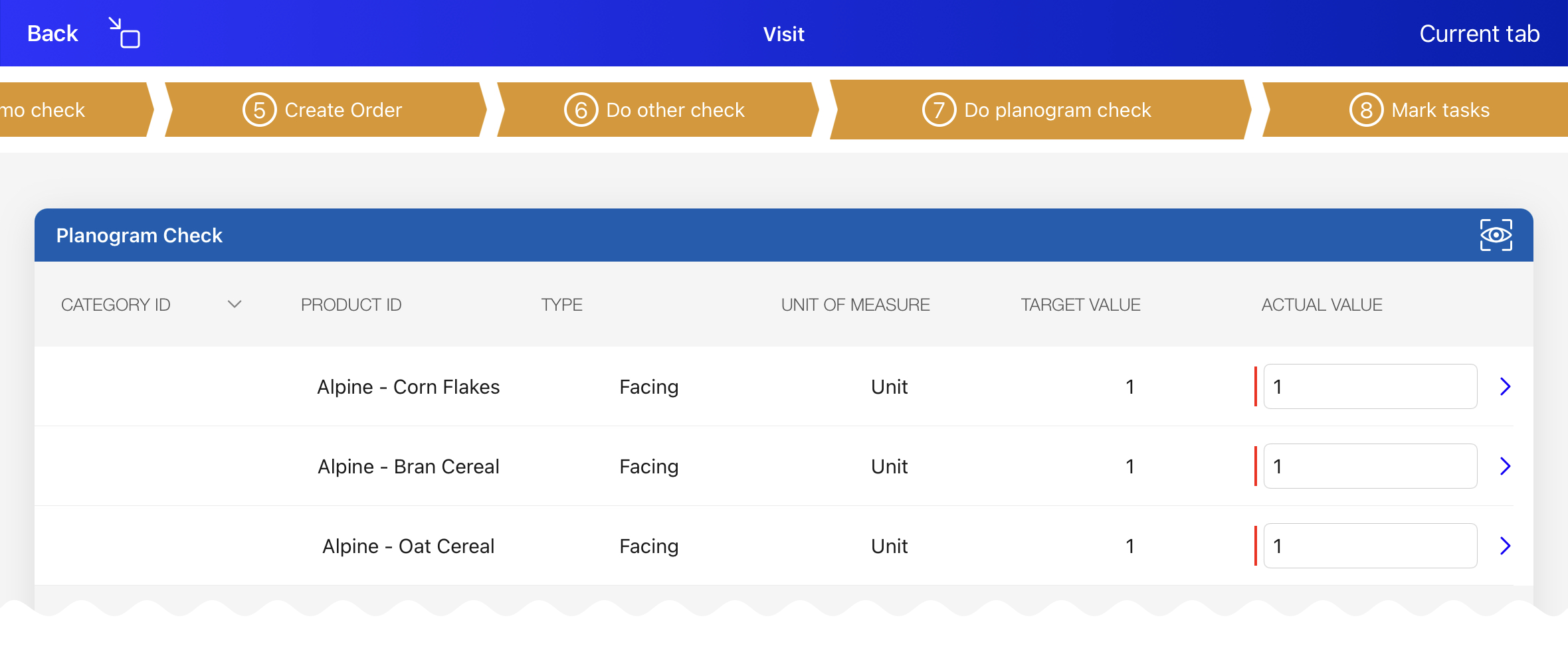Screen dimensions: 1568x648
Task: Click the Visit title in the header
Action: tap(783, 33)
